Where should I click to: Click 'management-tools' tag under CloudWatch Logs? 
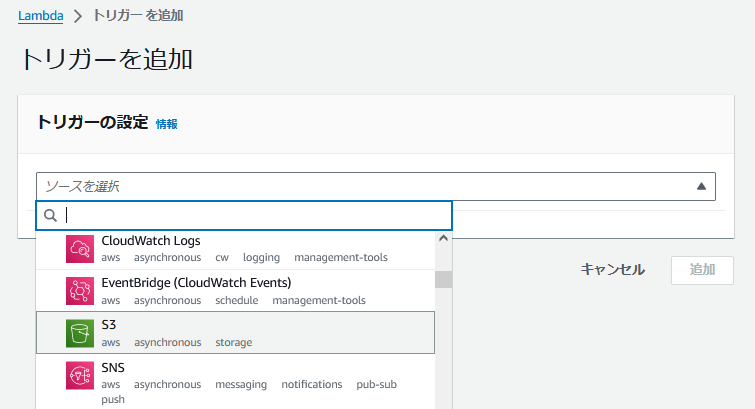341,258
